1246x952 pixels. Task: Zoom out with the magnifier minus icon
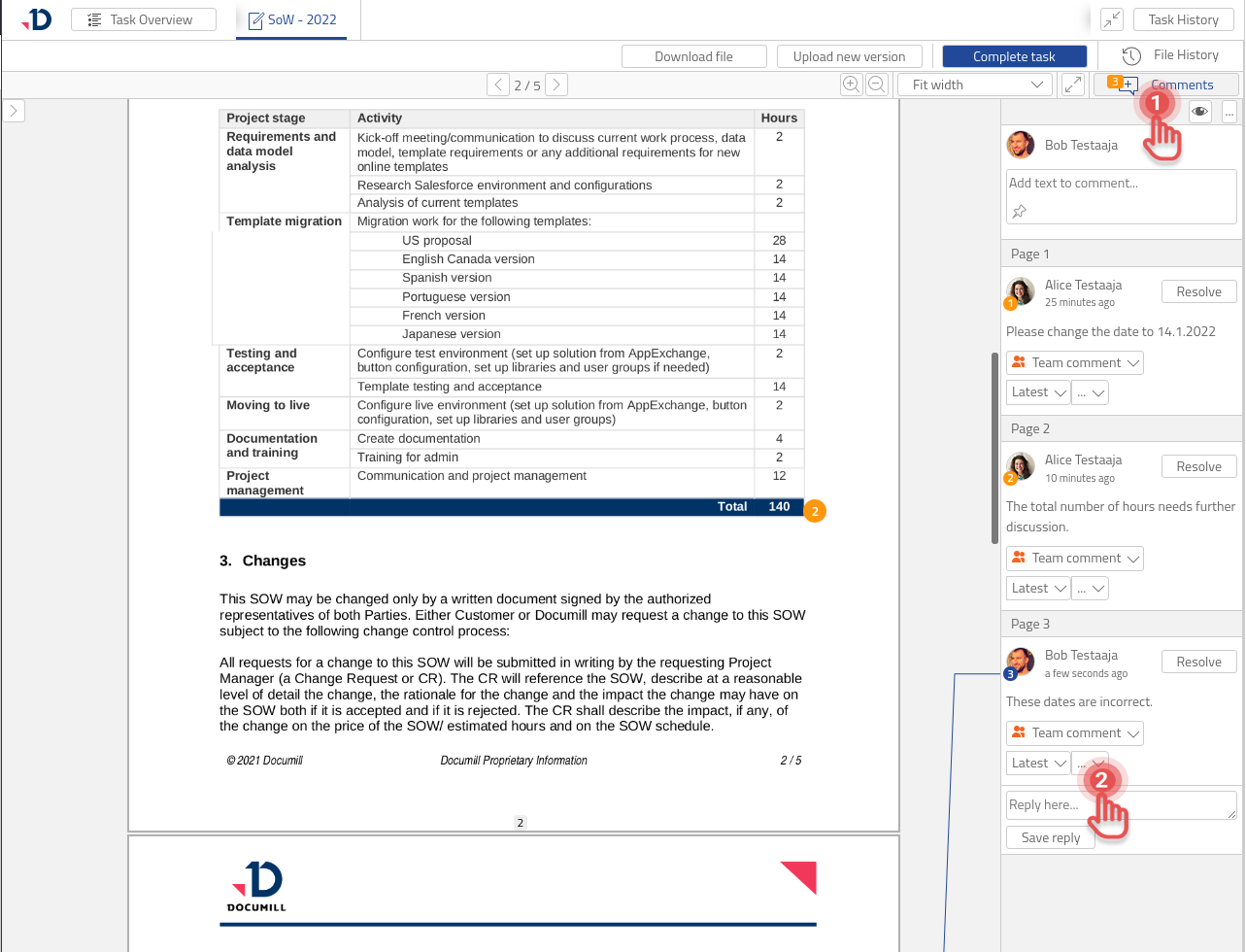[876, 85]
